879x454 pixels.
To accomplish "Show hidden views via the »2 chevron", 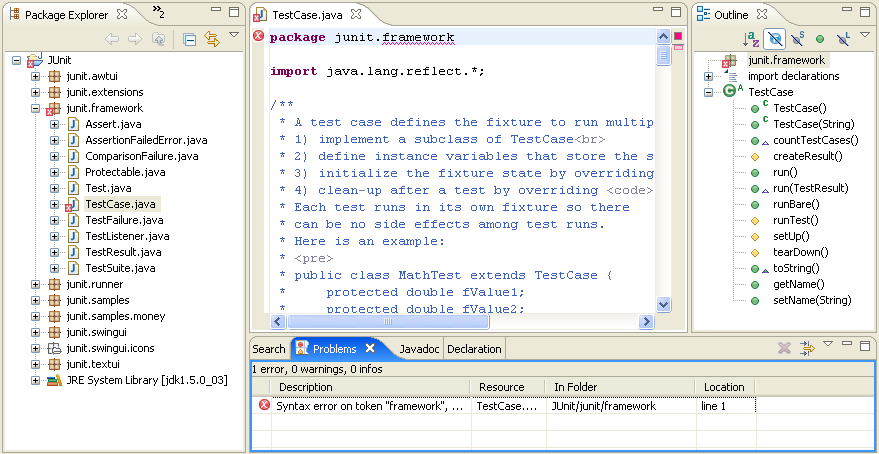I will [159, 12].
